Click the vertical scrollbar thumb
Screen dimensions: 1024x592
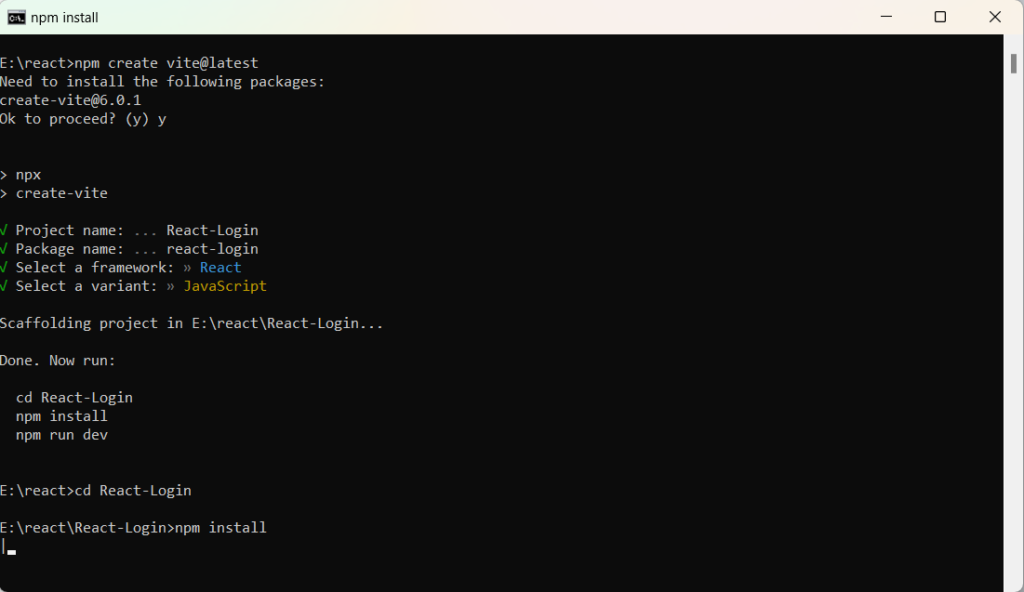coord(1013,63)
